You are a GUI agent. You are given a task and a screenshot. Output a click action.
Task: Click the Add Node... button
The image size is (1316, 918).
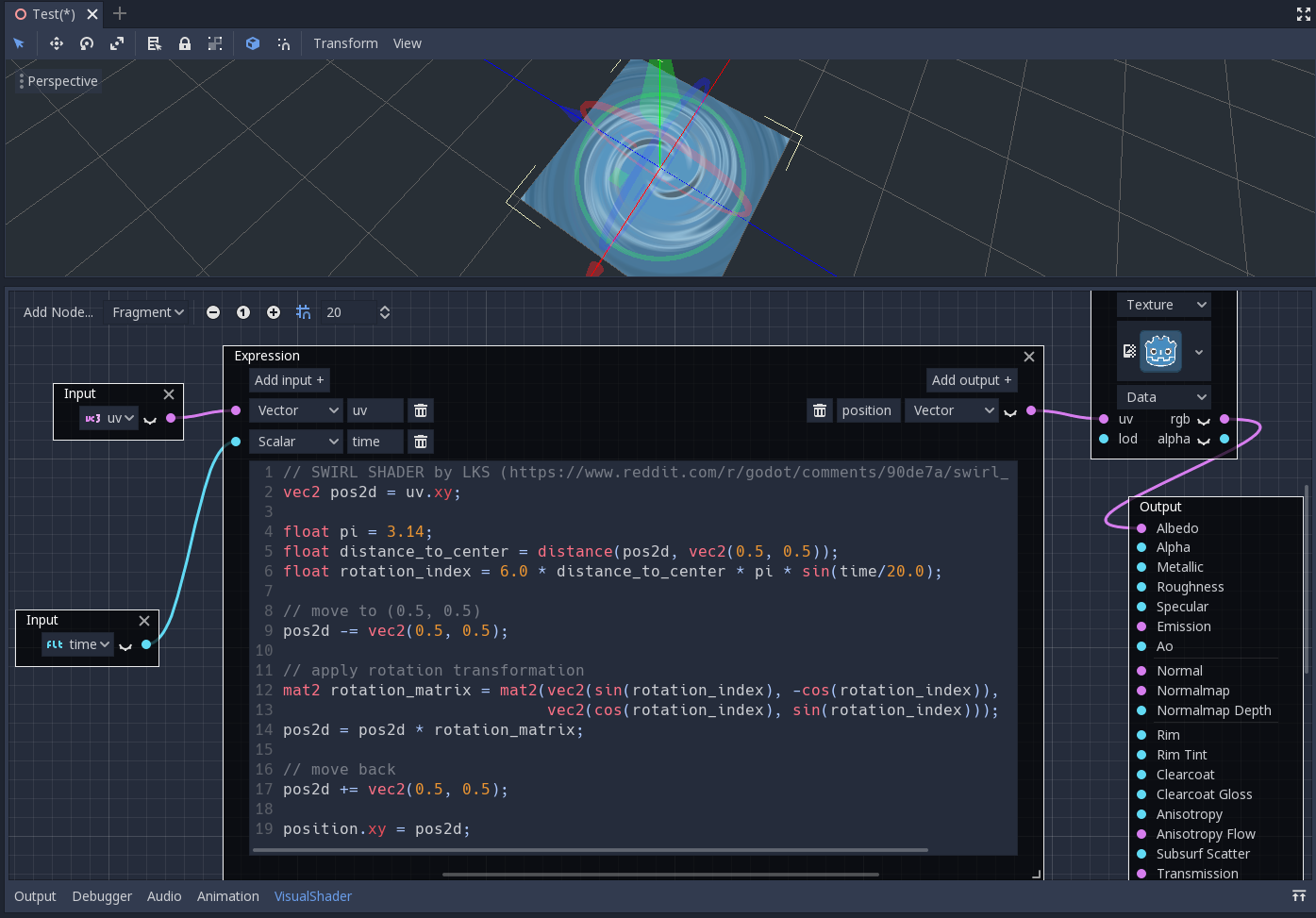click(58, 312)
